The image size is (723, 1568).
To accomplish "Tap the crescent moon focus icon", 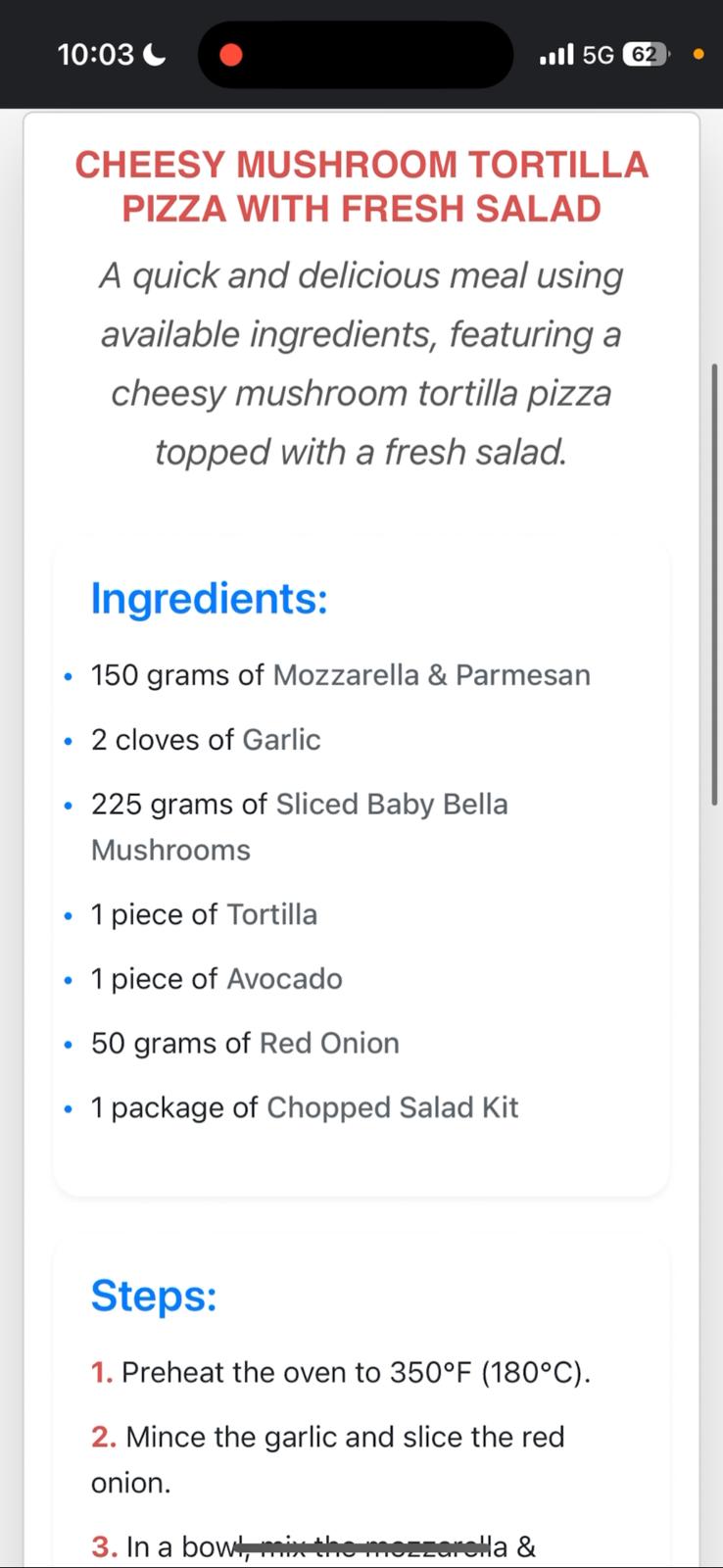I will [x=154, y=54].
